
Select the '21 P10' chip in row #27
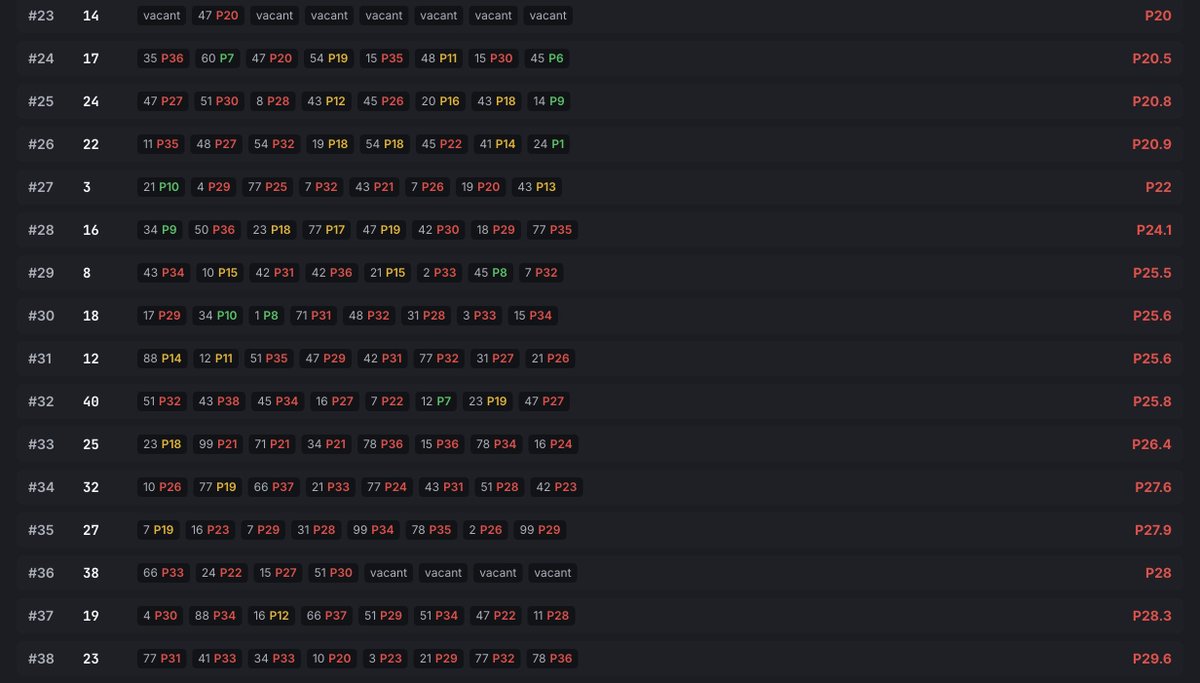(x=161, y=187)
